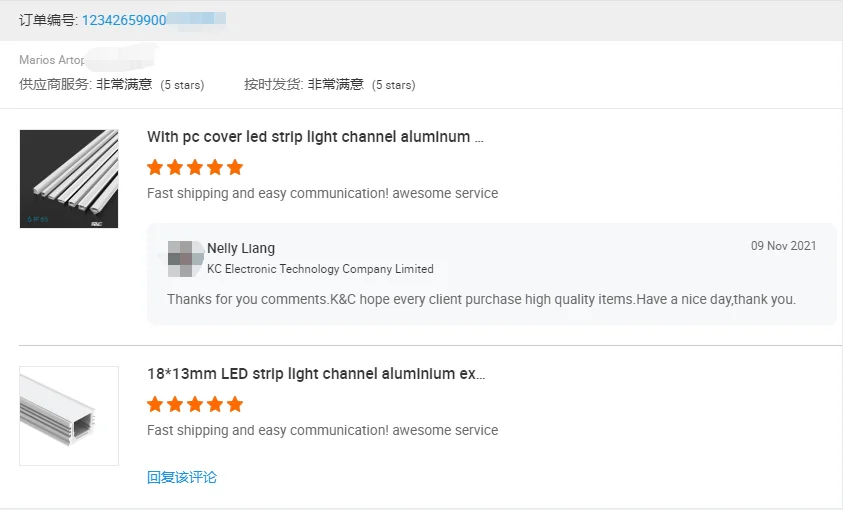The height and width of the screenshot is (510, 843).
Task: Click the third star of the second review
Action: pyautogui.click(x=195, y=404)
